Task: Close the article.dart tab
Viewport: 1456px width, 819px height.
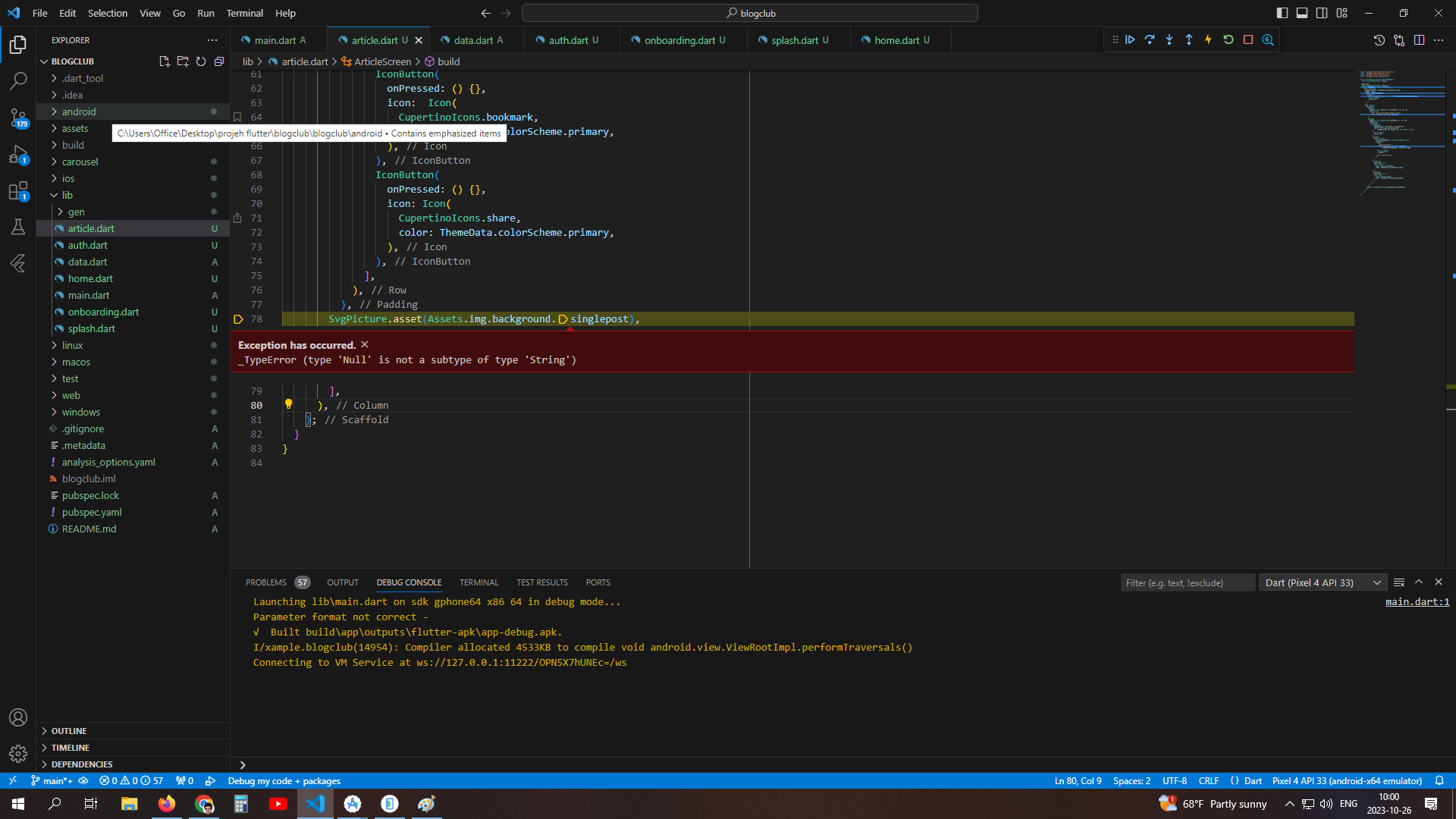Action: pyautogui.click(x=419, y=40)
